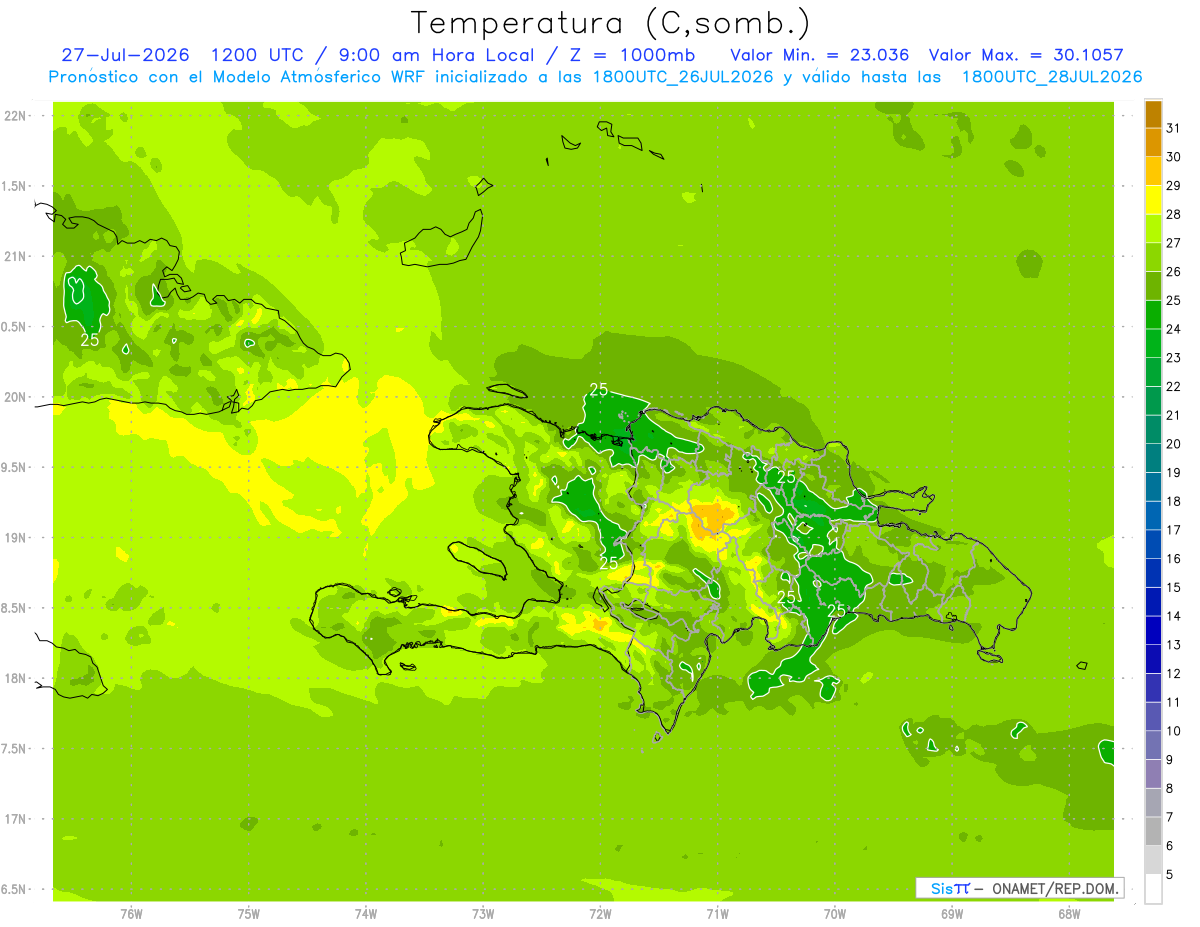Click the 25 contour label on Haiti's north coast
1200x927 pixels.
click(599, 389)
